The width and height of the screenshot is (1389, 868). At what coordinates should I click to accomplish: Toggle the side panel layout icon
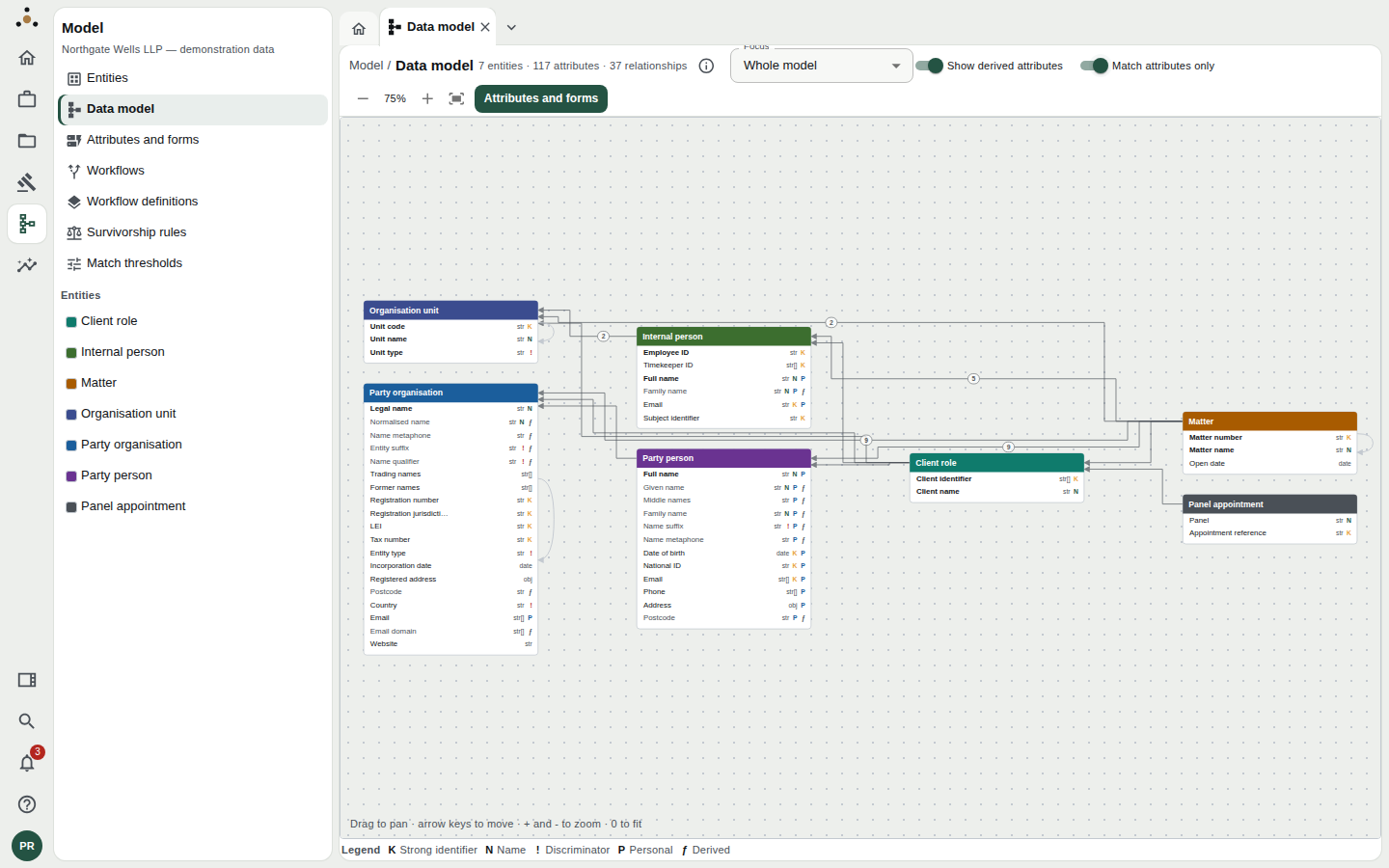[x=27, y=680]
